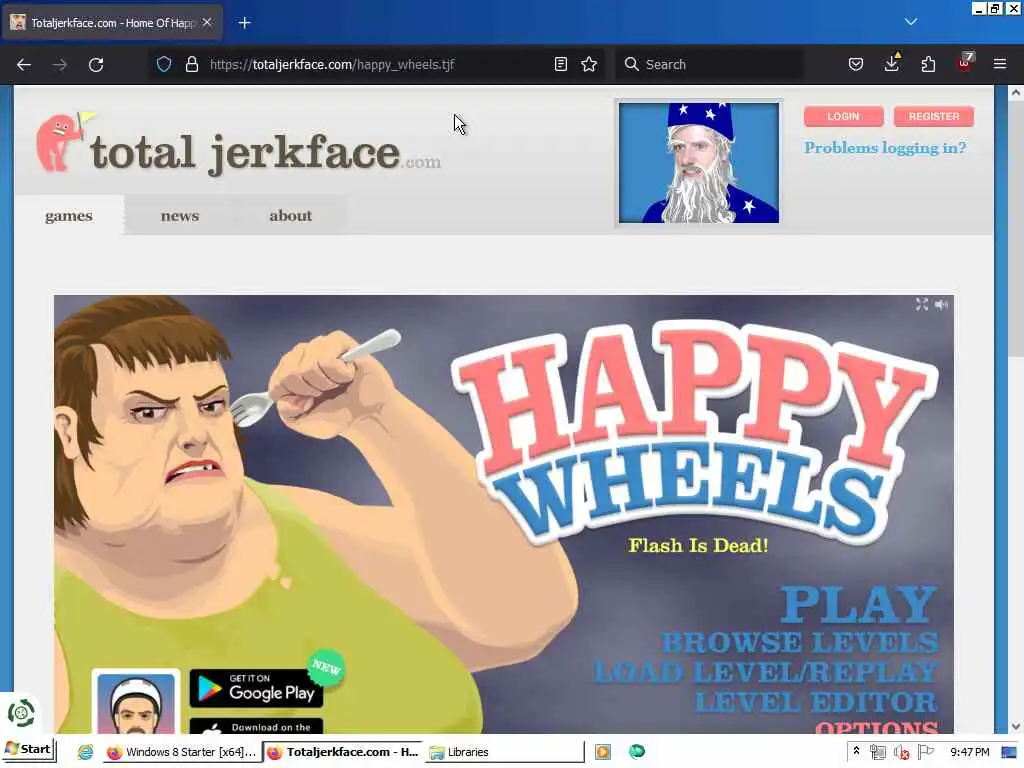Click the wizard avatar image
1024x768 pixels.
pos(699,163)
